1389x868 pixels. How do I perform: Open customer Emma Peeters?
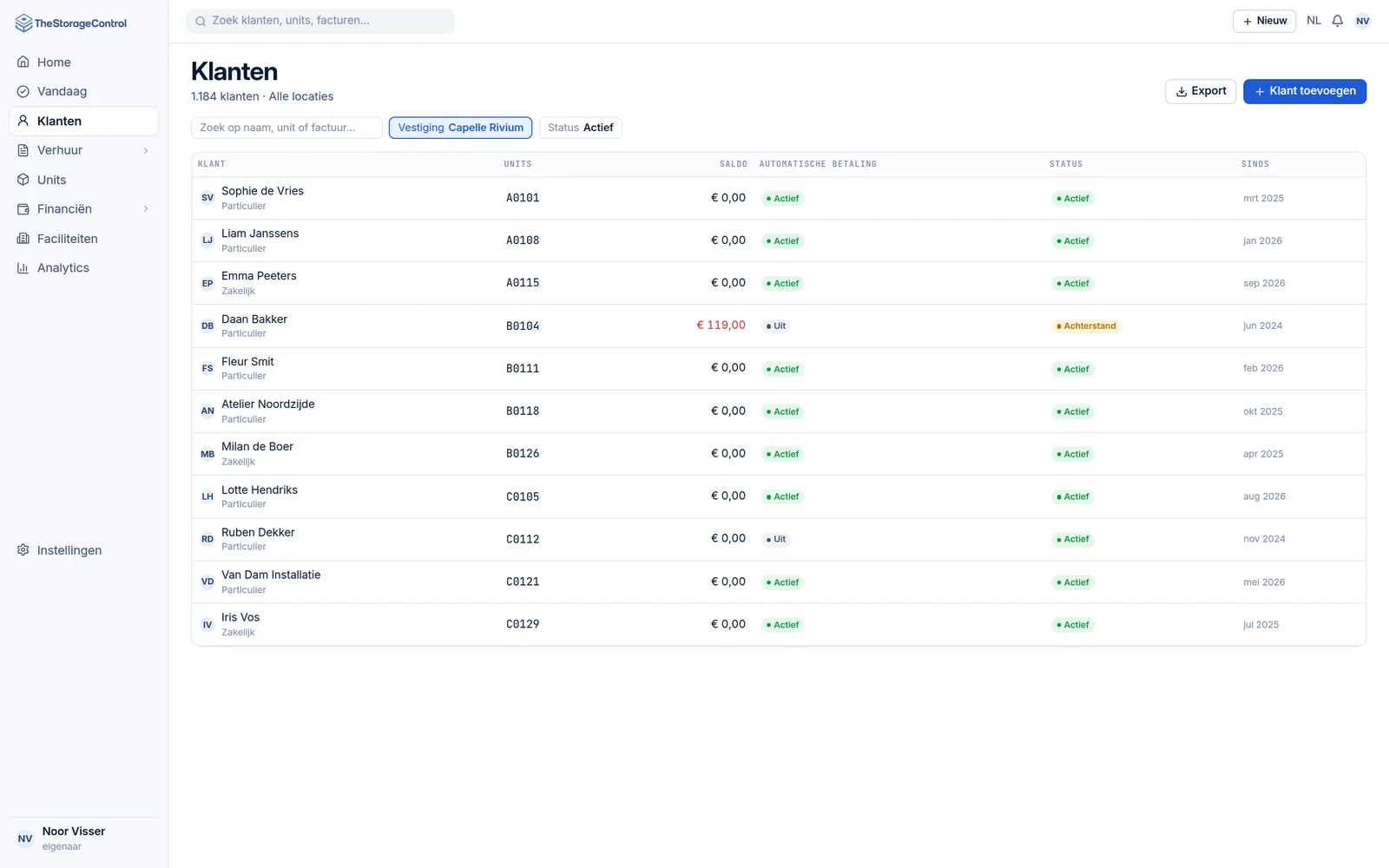pos(779,283)
